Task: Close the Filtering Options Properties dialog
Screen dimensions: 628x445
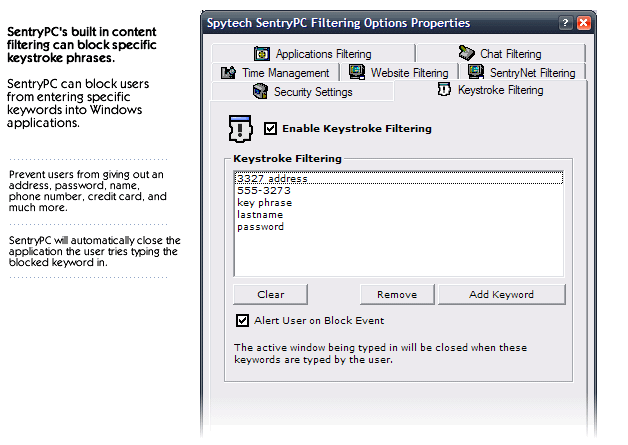Action: click(x=583, y=23)
